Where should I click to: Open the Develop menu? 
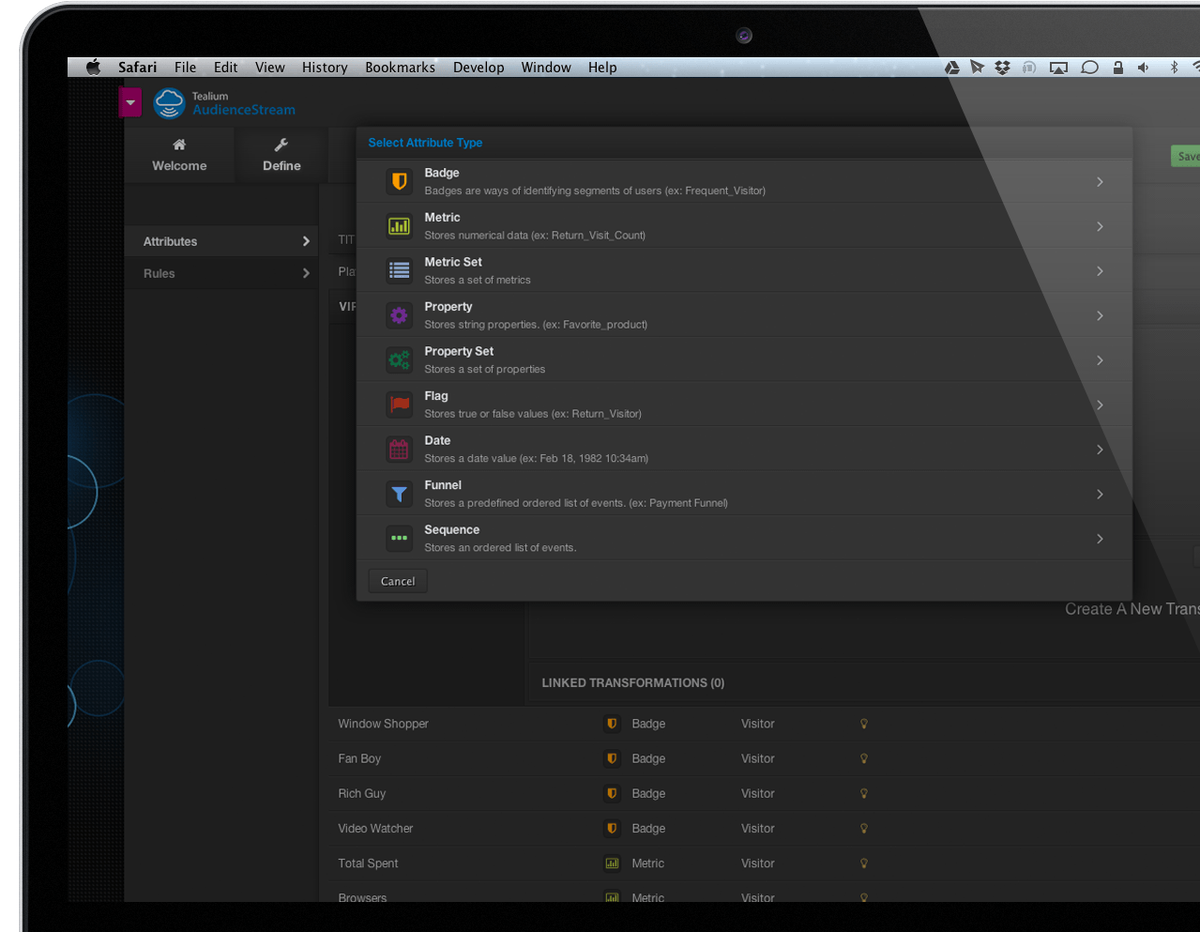click(479, 67)
